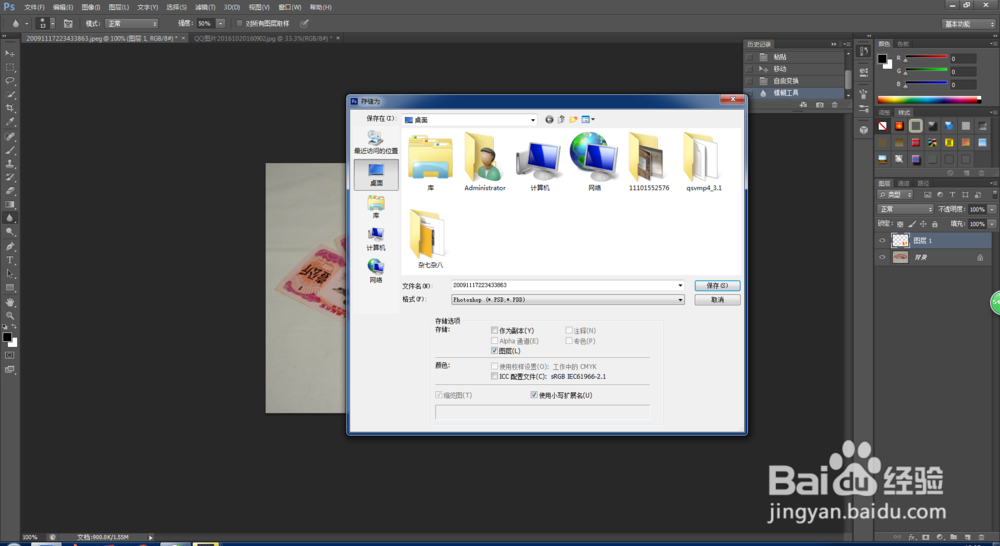Select Computer (计算机) in the save dialog sidebar
Screen dimensions: 1000x546
tap(376, 239)
